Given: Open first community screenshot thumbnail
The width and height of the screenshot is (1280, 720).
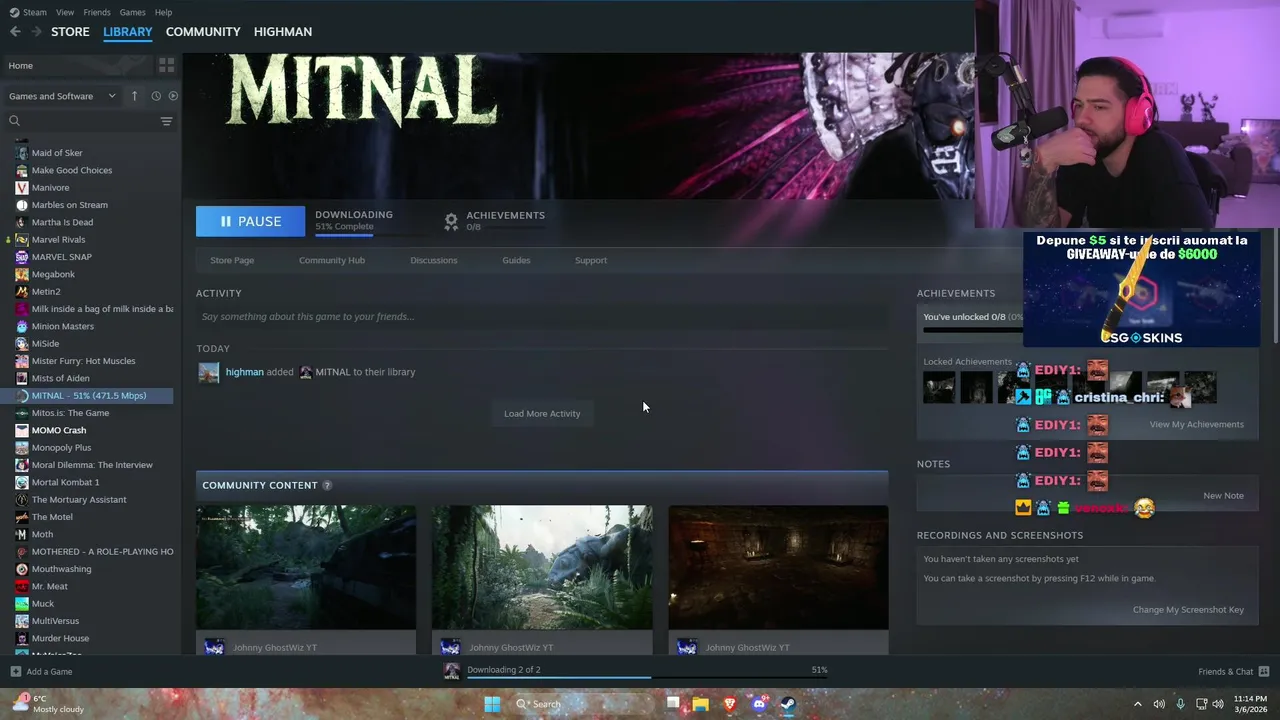Looking at the screenshot, I should [x=306, y=567].
